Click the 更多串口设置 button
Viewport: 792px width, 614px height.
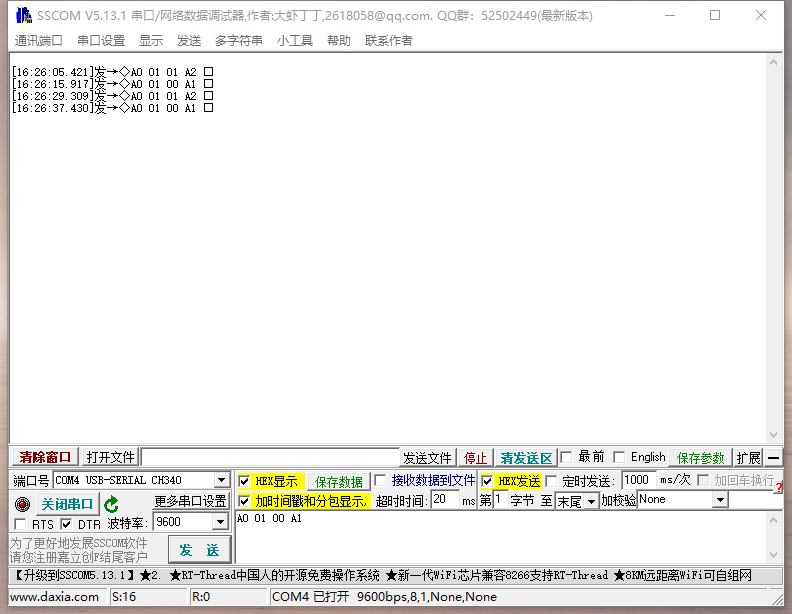[x=190, y=501]
